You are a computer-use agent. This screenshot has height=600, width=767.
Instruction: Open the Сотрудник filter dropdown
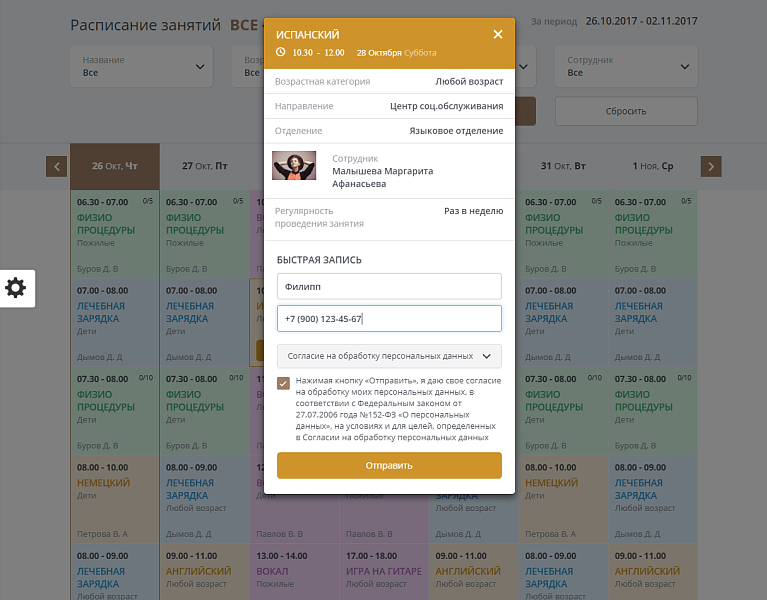tap(625, 67)
